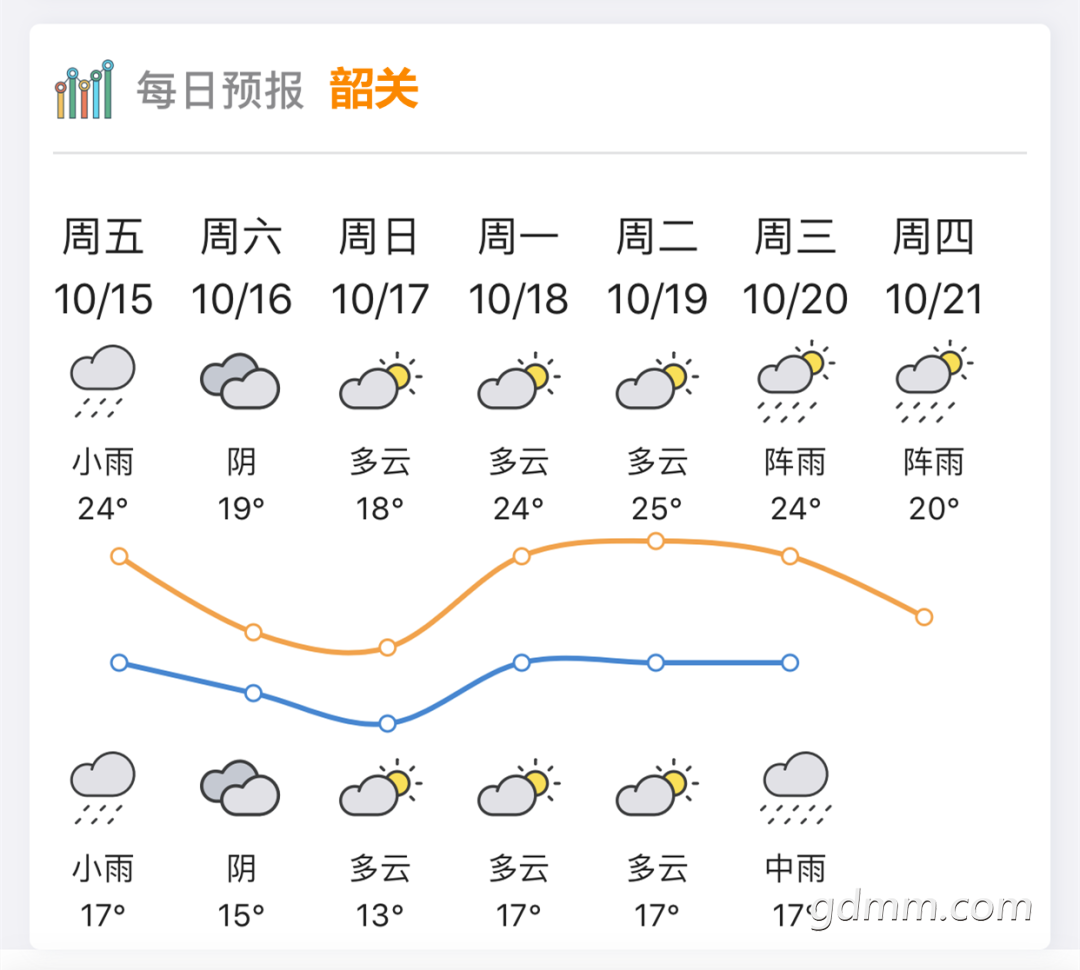Click the daytime shower icon for 10/21
This screenshot has width=1080, height=970.
934,381
